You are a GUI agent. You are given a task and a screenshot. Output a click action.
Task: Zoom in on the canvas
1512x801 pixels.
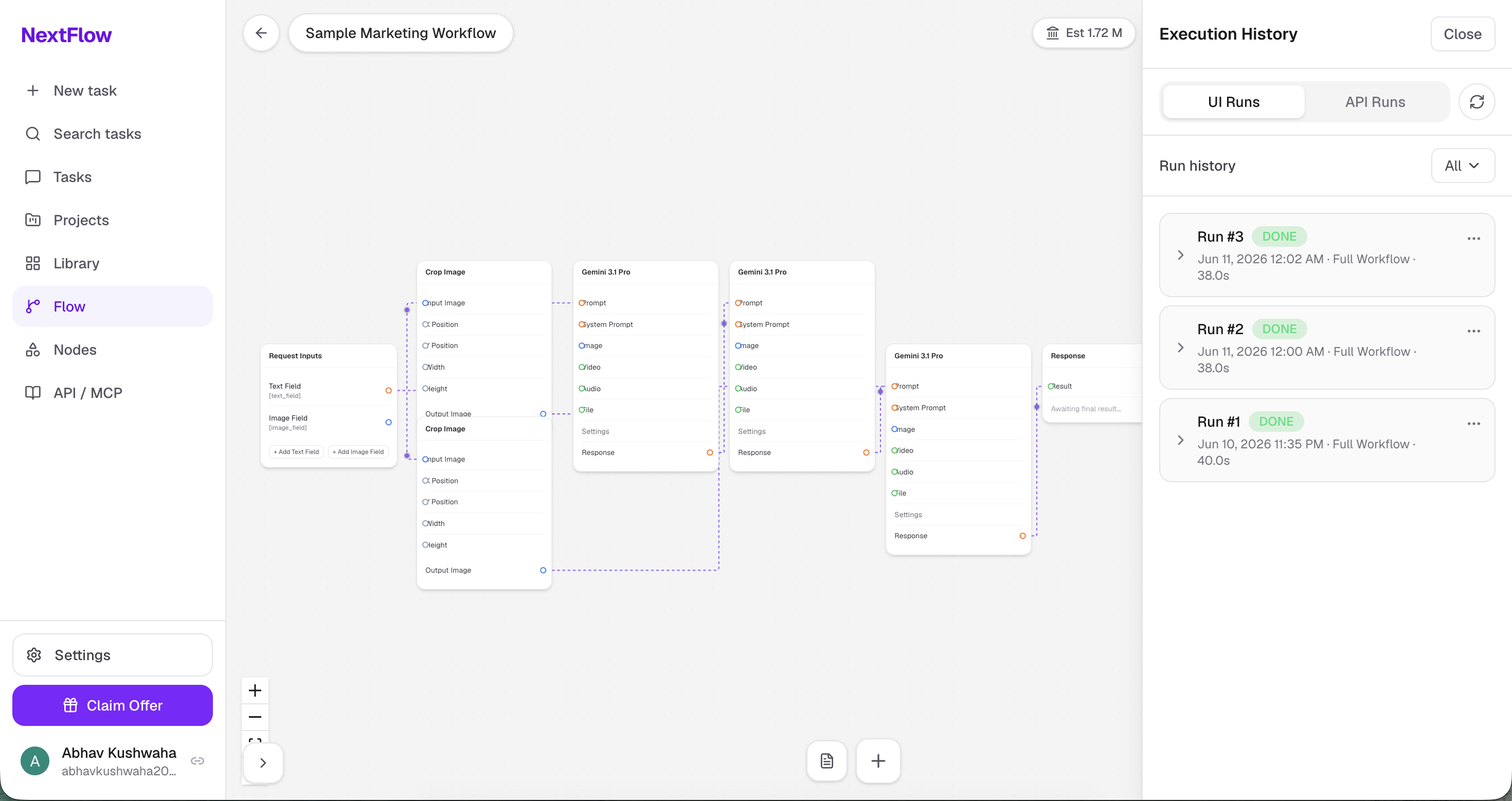pos(255,690)
